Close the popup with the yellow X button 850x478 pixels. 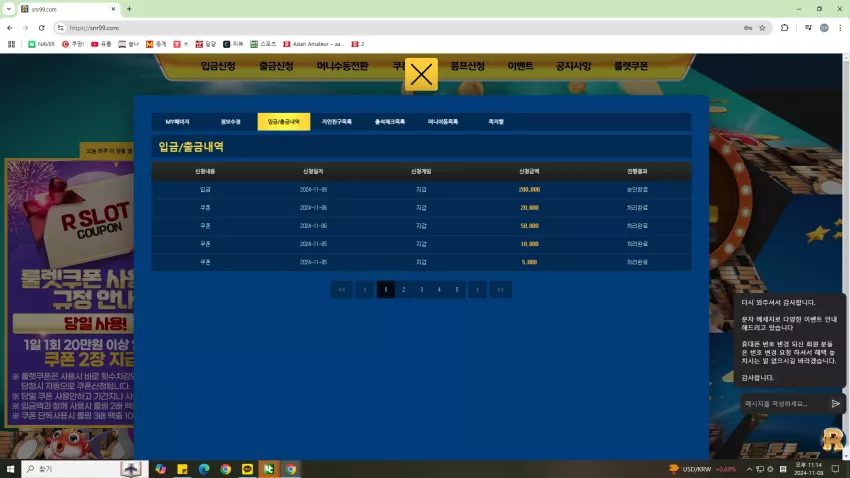tap(421, 74)
